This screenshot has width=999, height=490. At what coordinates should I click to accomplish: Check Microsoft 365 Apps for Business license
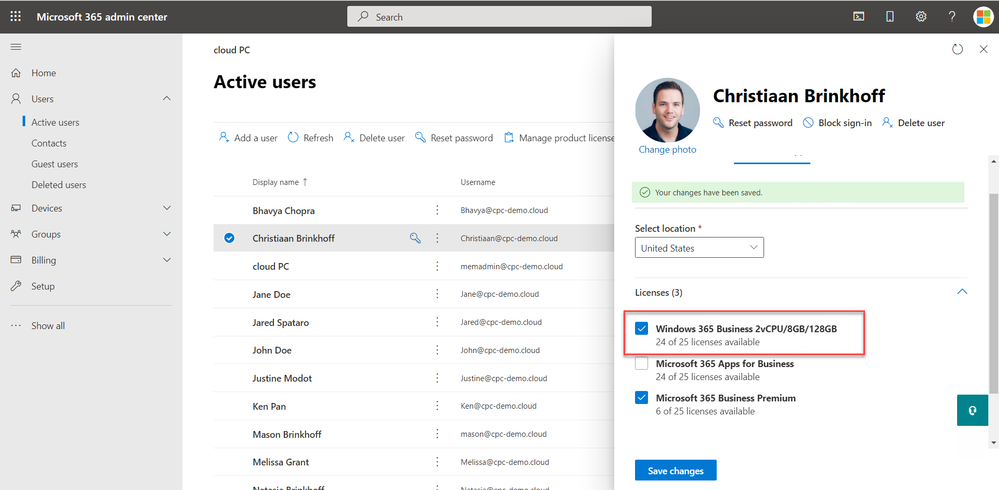(x=642, y=364)
